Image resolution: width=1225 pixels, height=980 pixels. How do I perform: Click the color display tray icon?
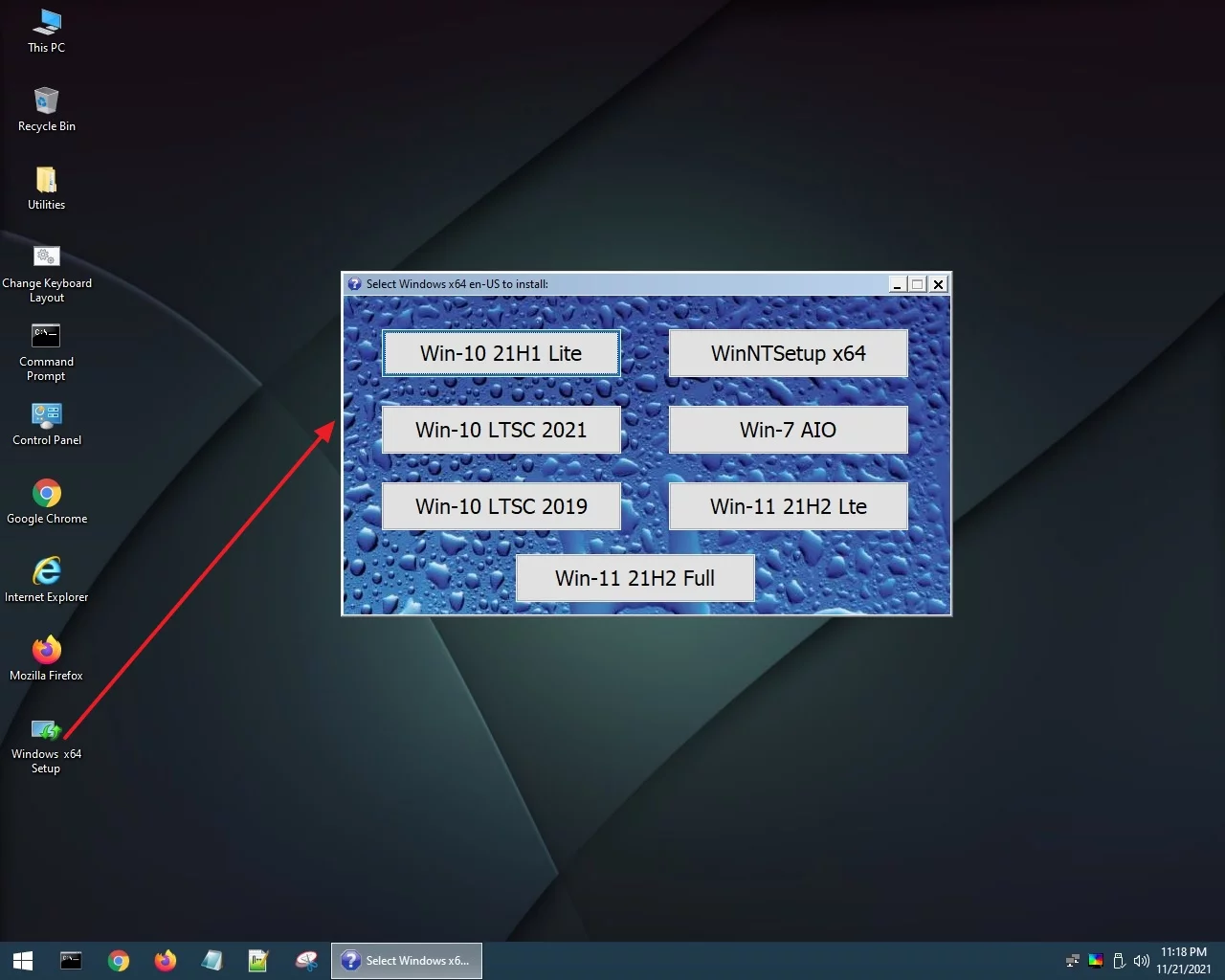[1096, 961]
